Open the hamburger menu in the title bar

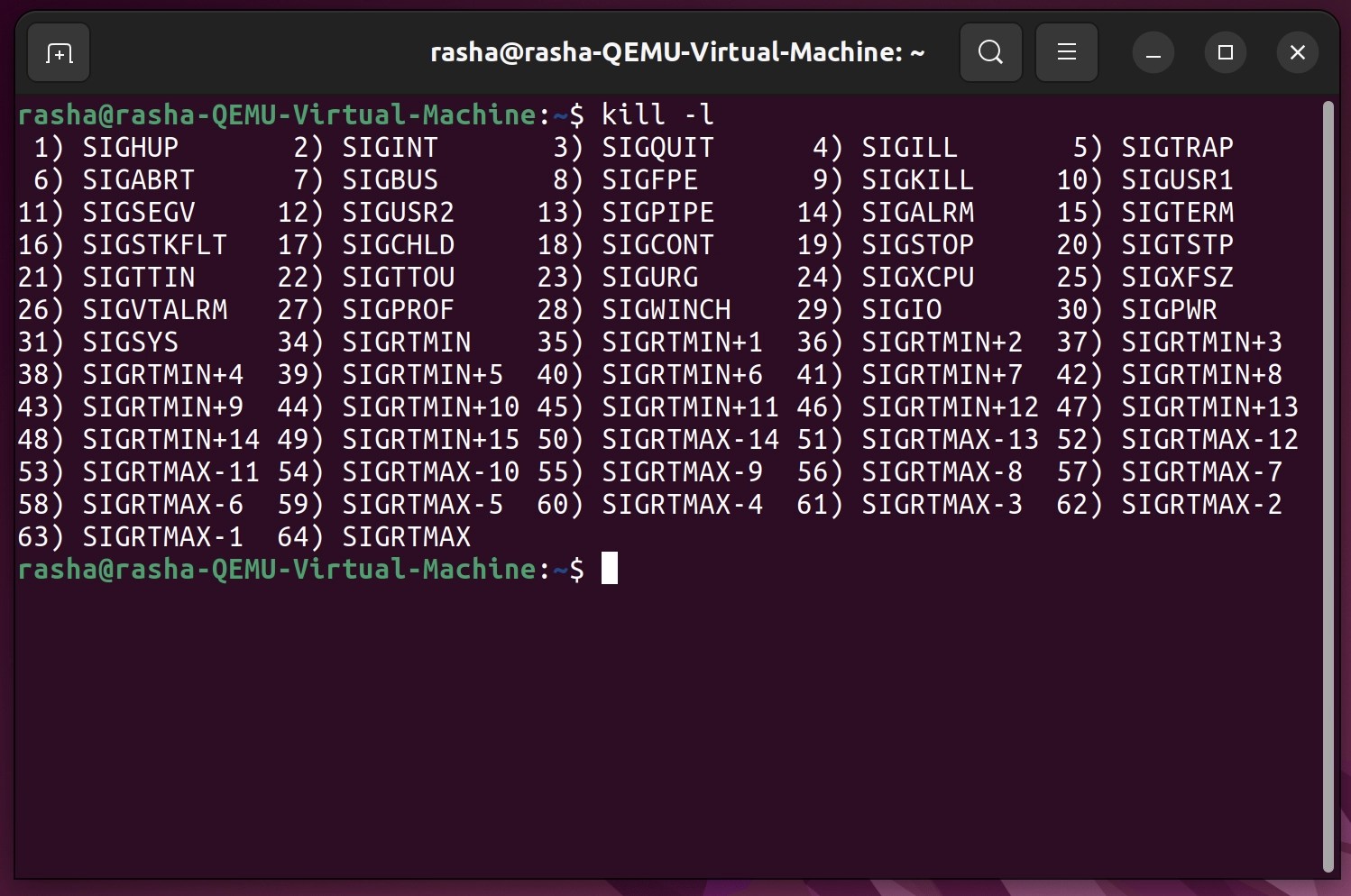[1066, 52]
